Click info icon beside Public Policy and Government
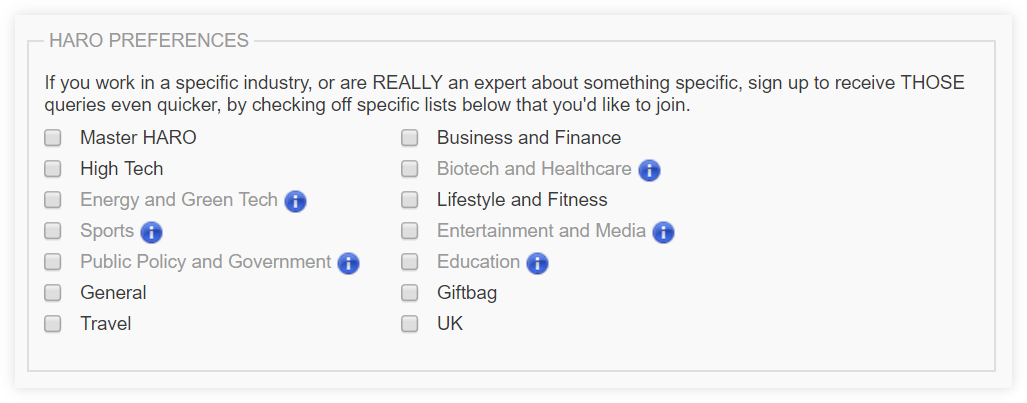Screen dimensions: 1027x403 [x=348, y=263]
